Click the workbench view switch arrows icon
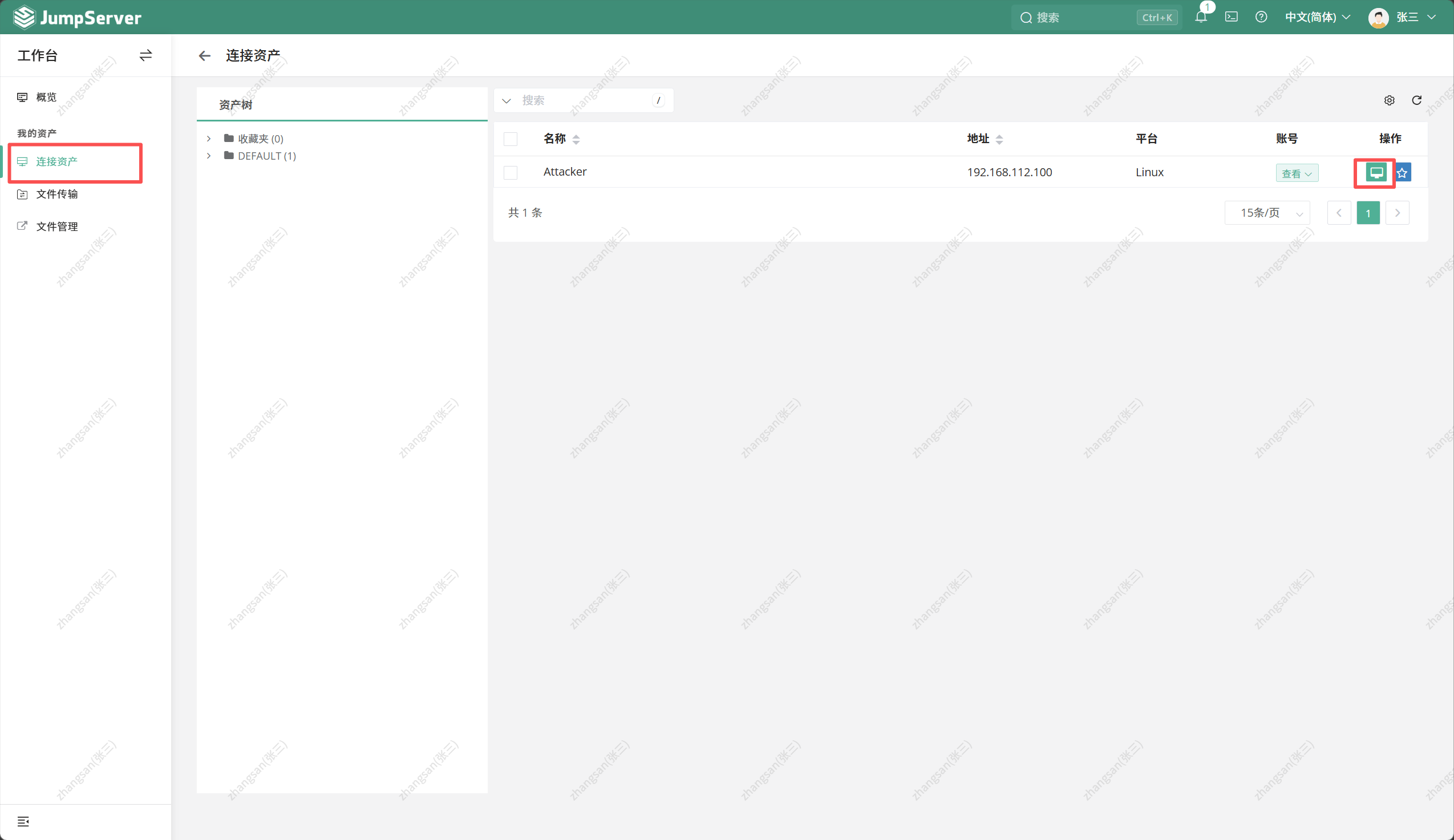 tap(146, 55)
